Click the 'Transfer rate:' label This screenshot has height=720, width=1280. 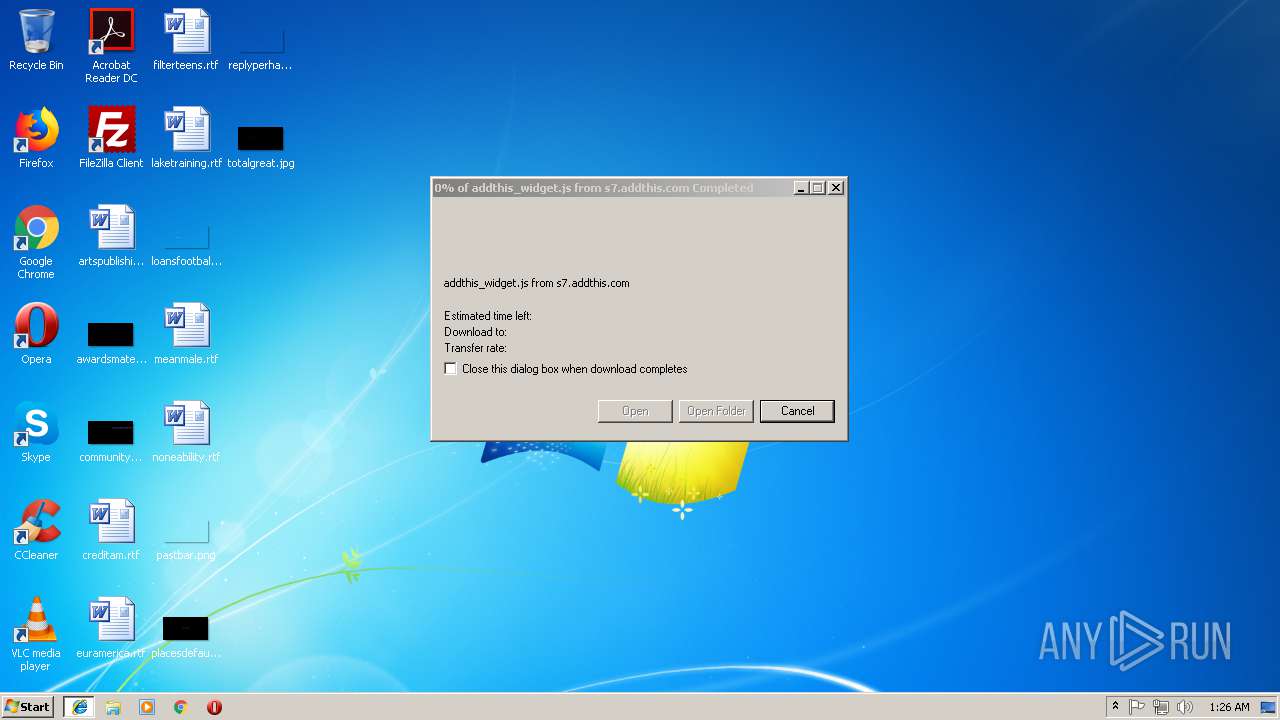tap(475, 348)
